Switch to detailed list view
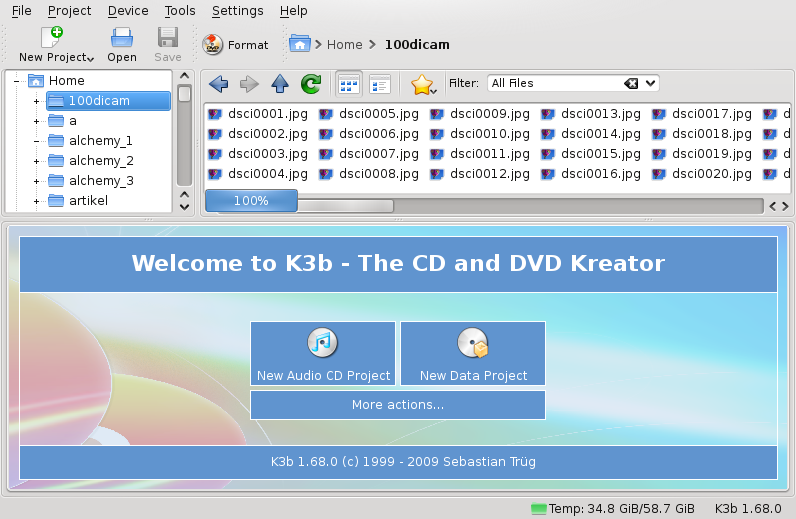Screen dimensions: 796x519 tap(380, 84)
